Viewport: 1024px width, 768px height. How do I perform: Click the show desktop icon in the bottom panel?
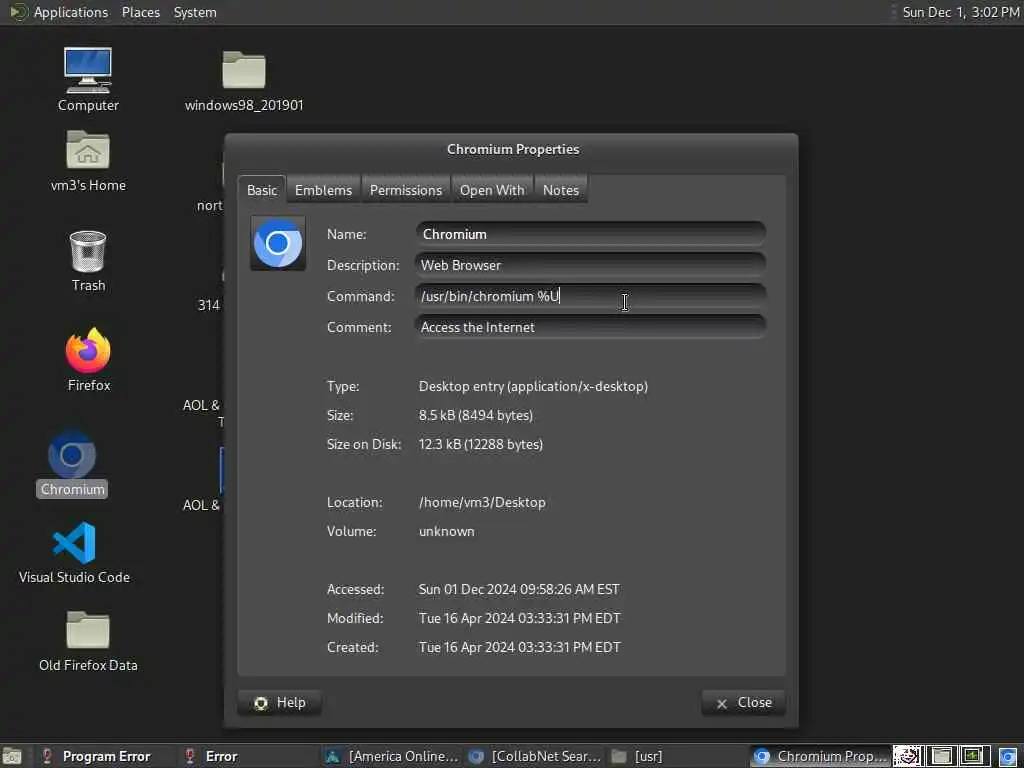click(x=12, y=756)
